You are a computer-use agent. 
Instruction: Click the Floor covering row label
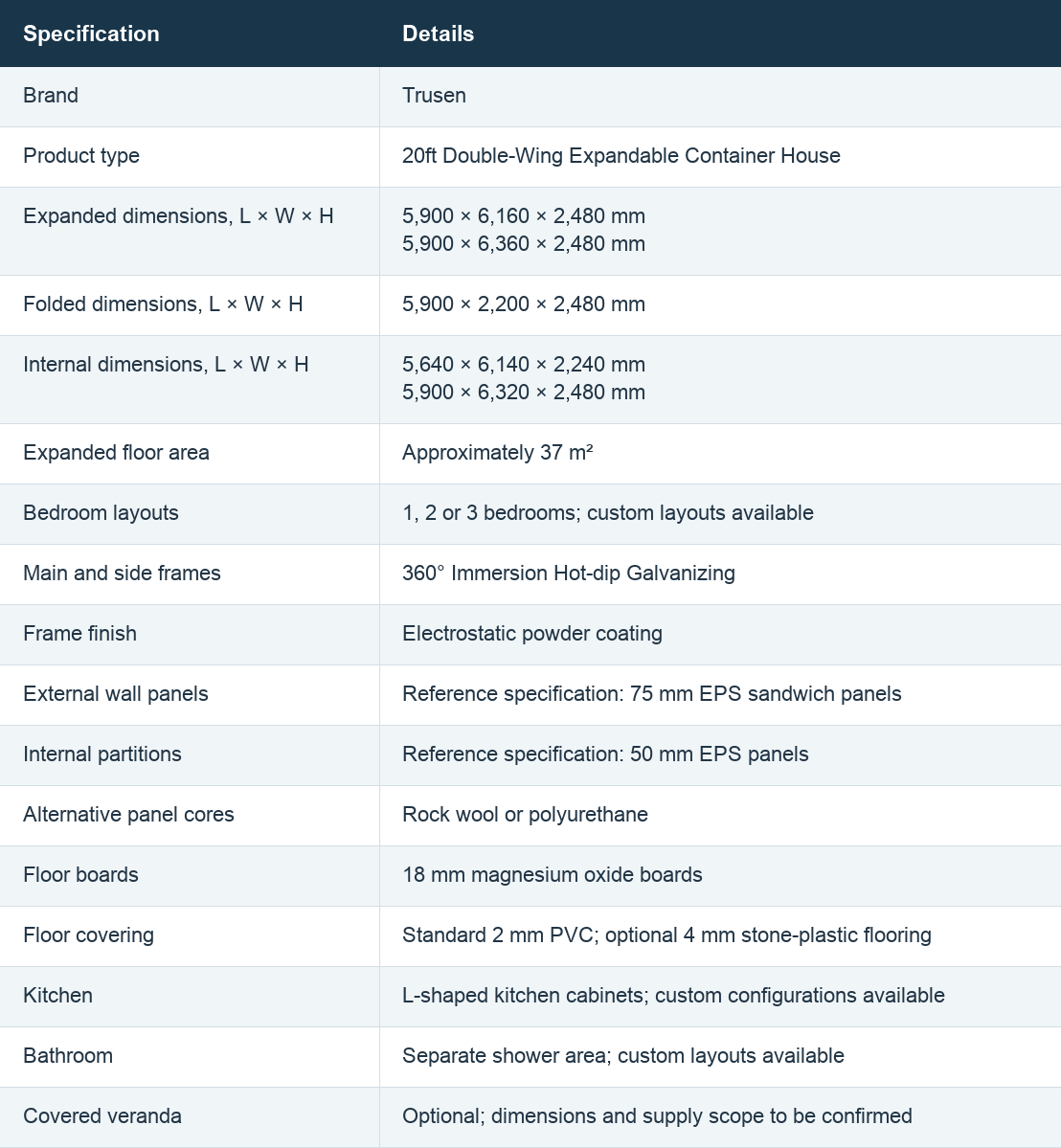click(x=89, y=934)
